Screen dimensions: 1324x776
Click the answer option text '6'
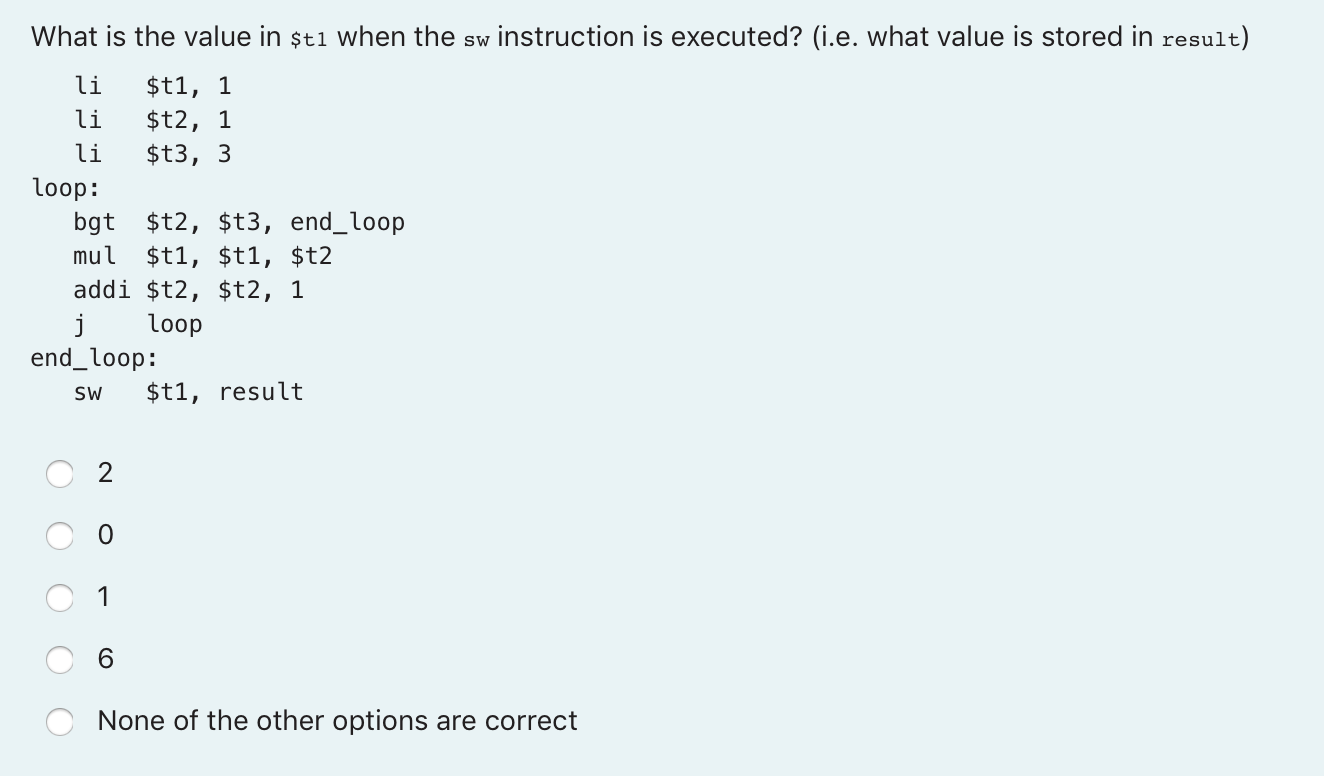(x=105, y=660)
